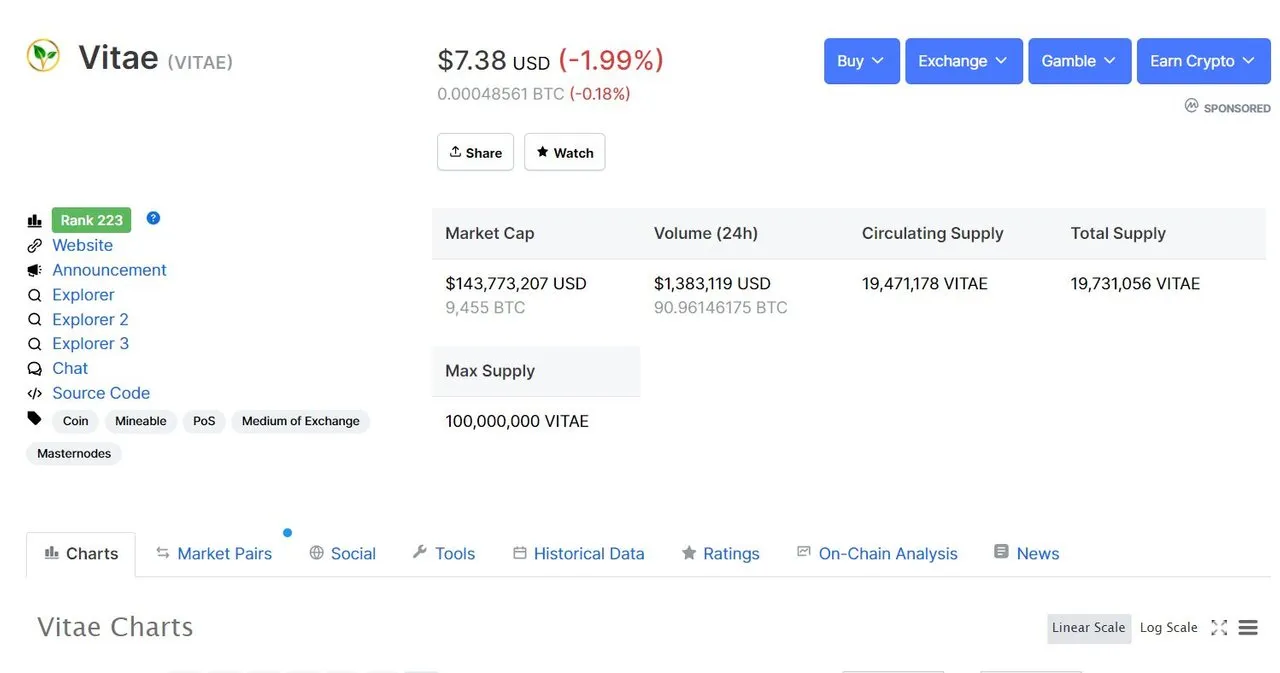Viewport: 1280px width, 673px height.
Task: Click the Rank 223 badge
Action: coord(92,220)
